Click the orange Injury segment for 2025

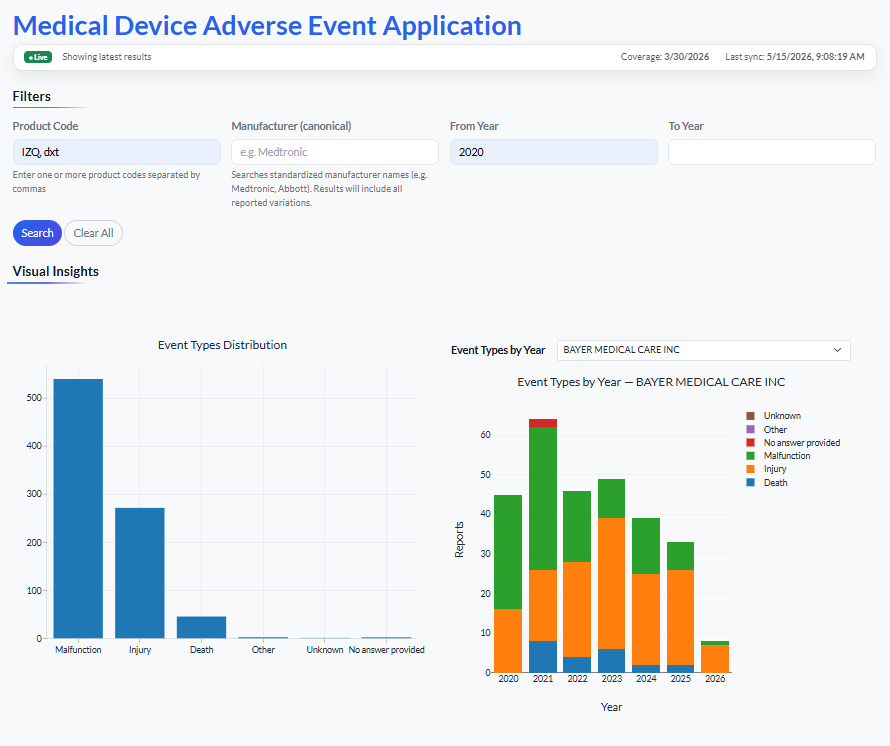point(681,617)
